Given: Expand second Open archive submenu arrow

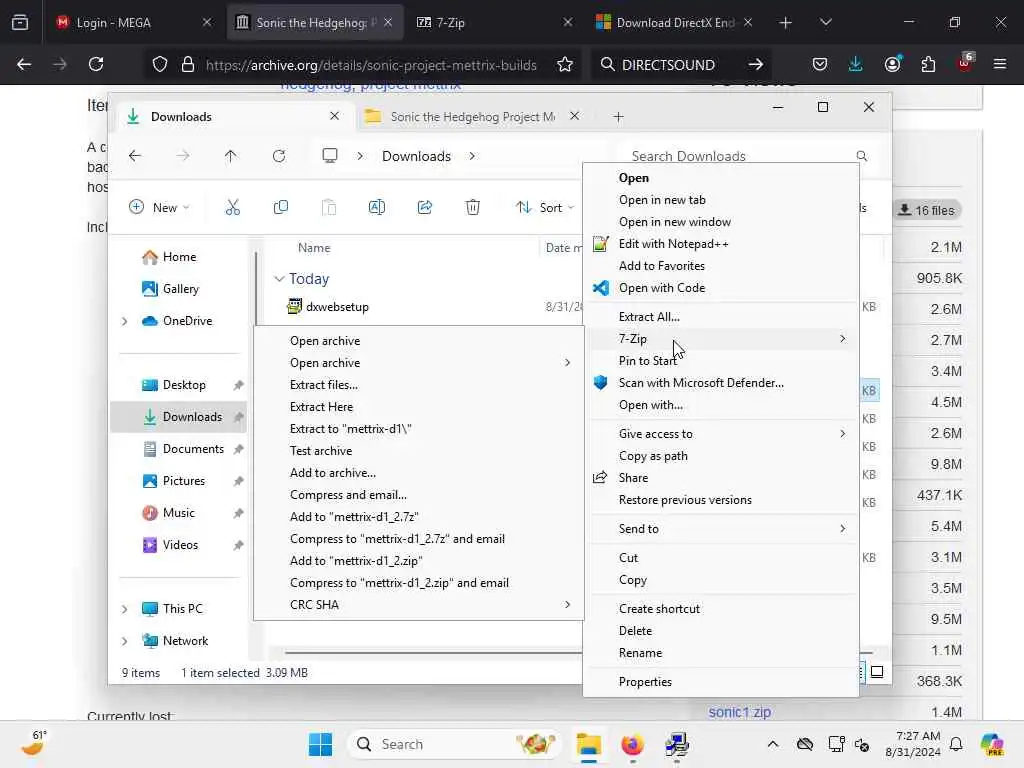Looking at the screenshot, I should (568, 362).
